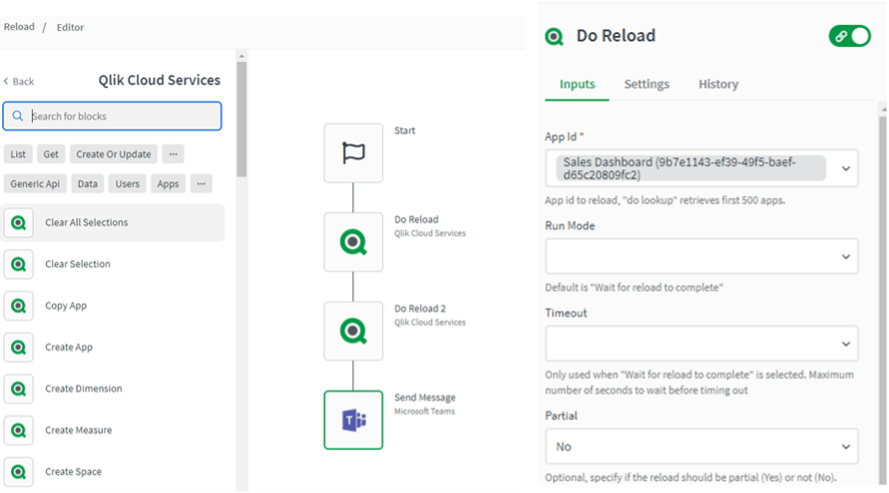The height and width of the screenshot is (493, 889).
Task: Switch to the Inputs tab
Action: [x=577, y=84]
